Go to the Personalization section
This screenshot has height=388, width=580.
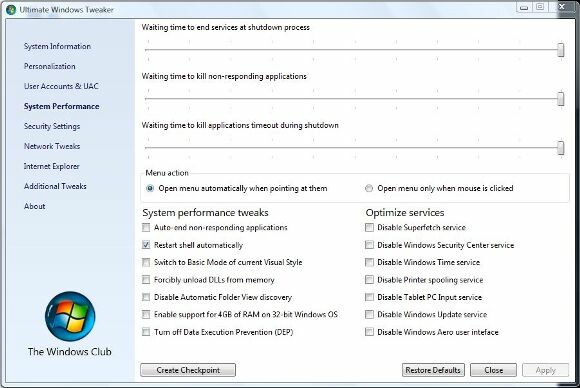(50, 66)
